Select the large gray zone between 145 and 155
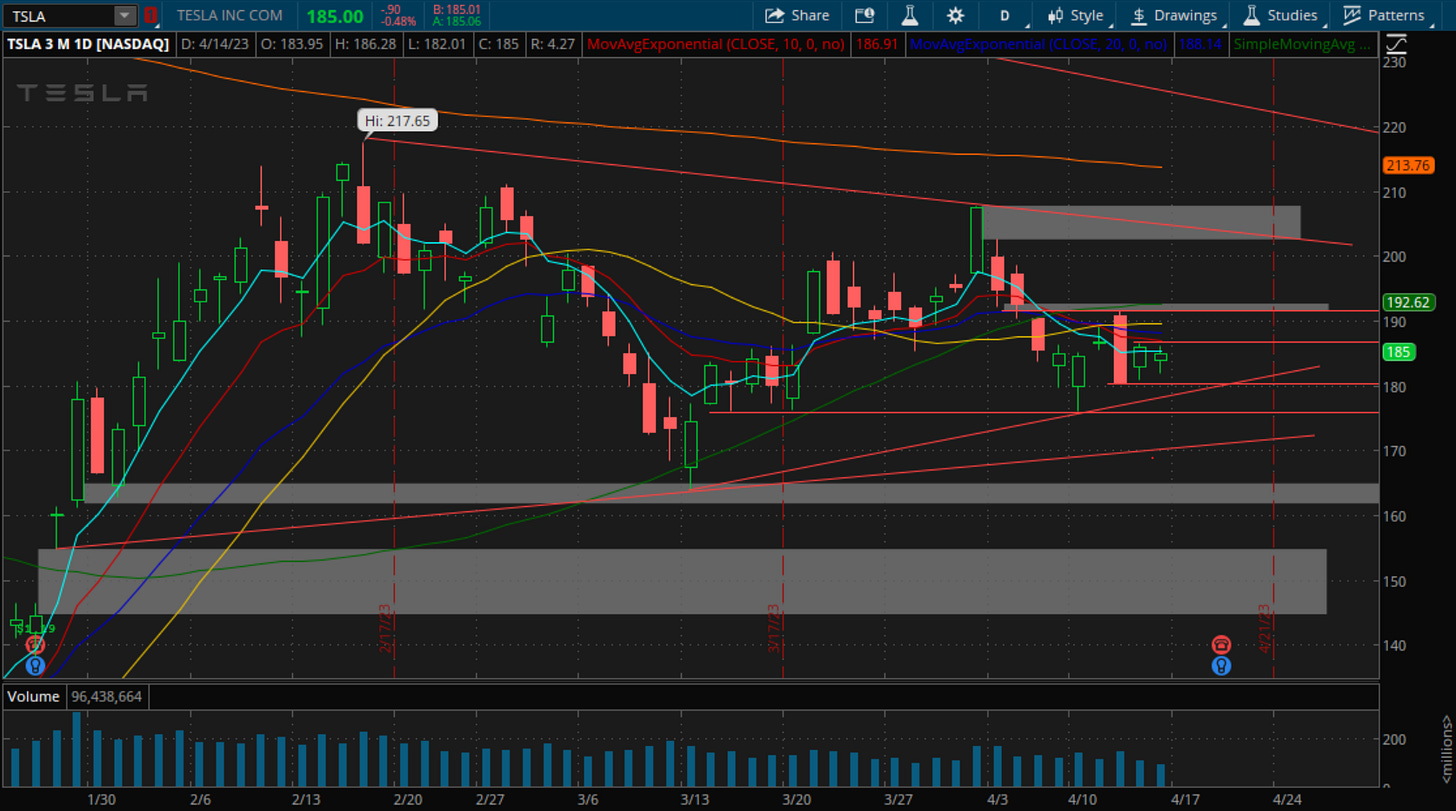The width and height of the screenshot is (1456, 811). (x=682, y=581)
